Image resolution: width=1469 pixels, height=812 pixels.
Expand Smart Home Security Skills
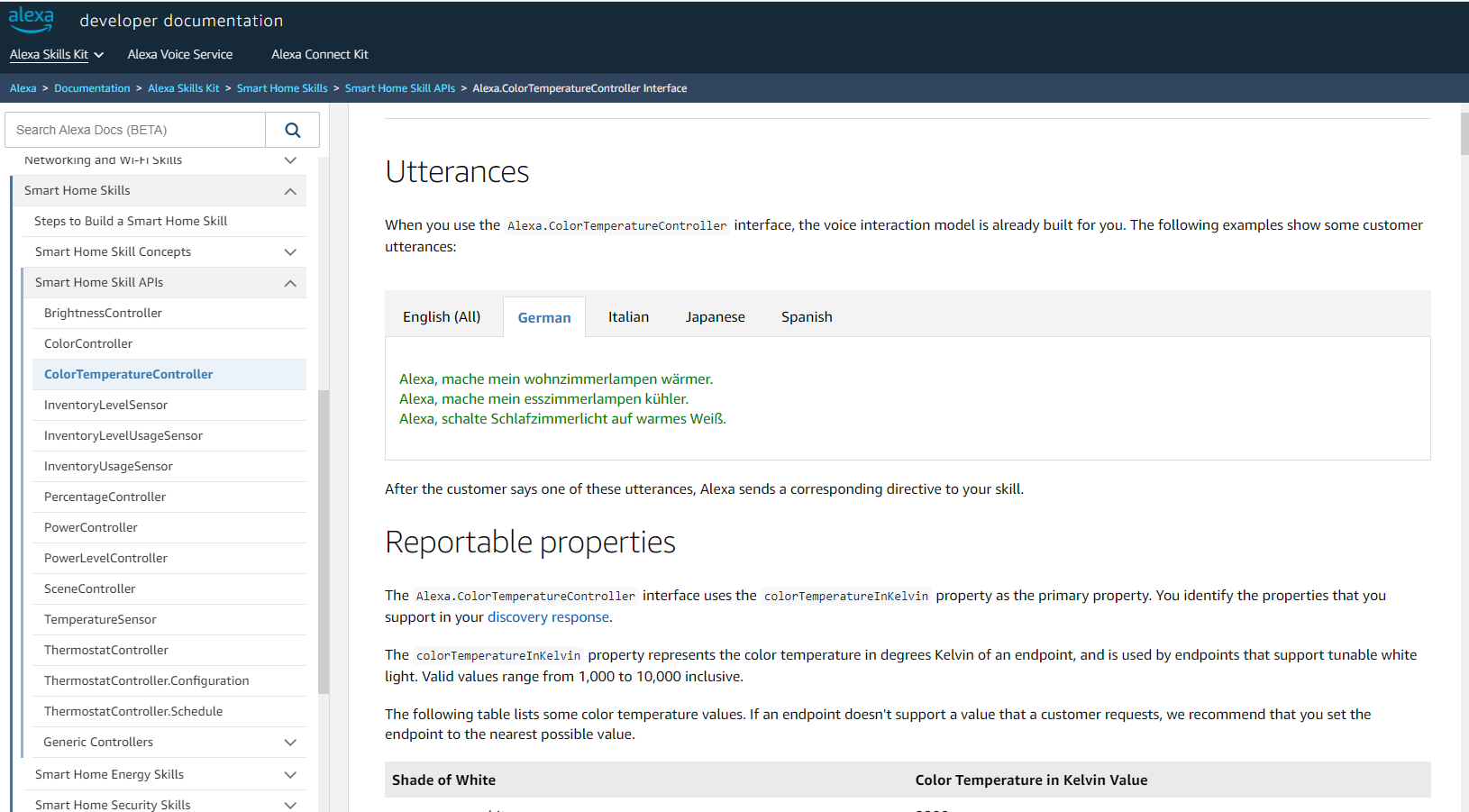[x=290, y=805]
